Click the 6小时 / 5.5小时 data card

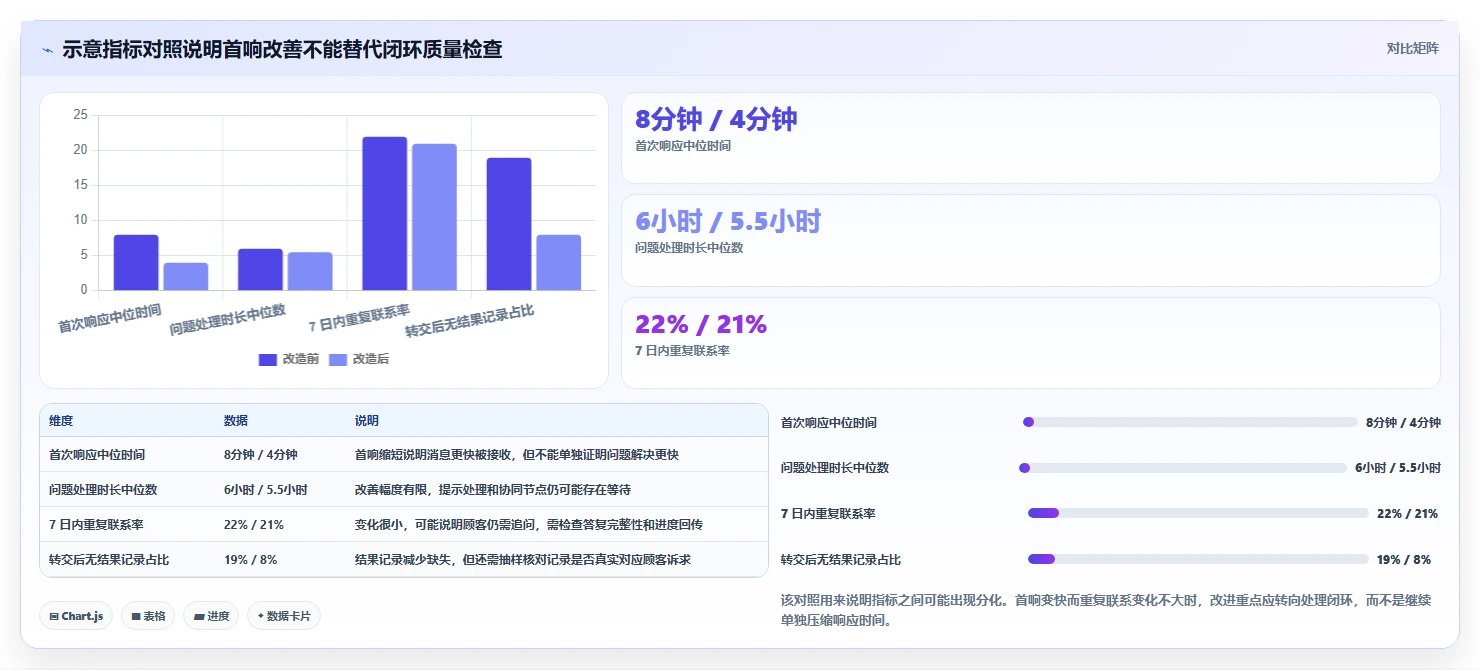(1031, 240)
